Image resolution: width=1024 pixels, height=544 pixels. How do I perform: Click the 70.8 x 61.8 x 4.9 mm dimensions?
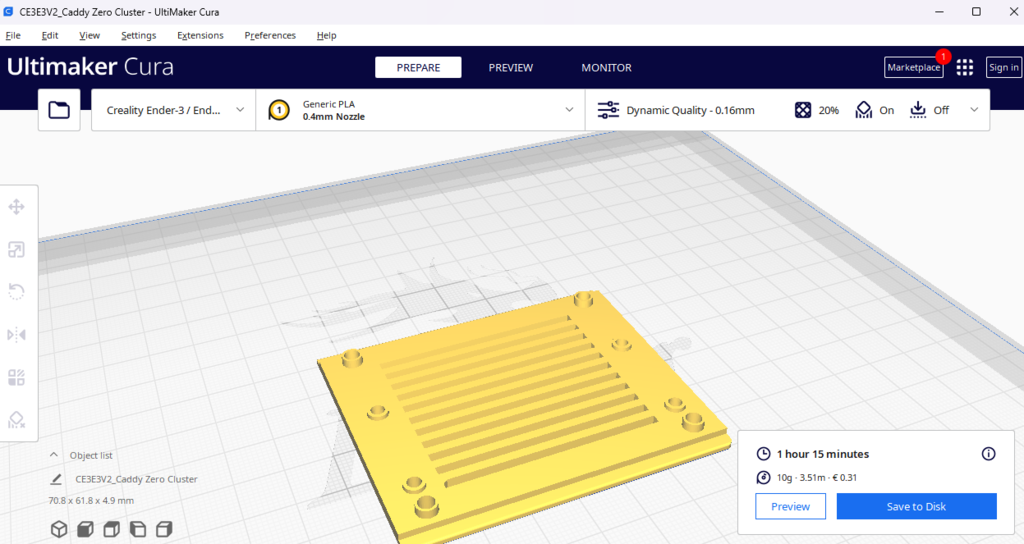click(91, 500)
